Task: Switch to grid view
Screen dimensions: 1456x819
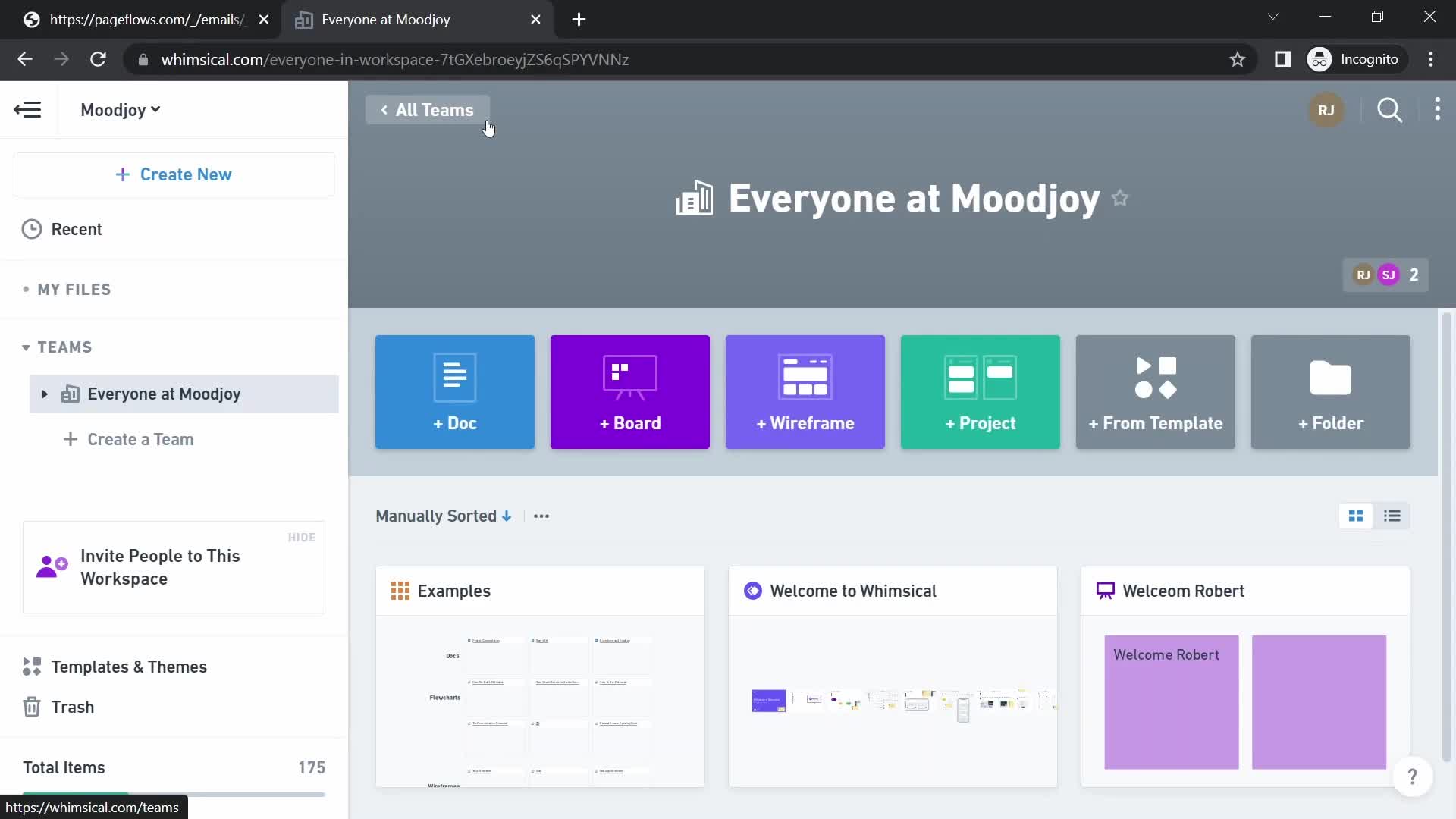Action: point(1356,516)
